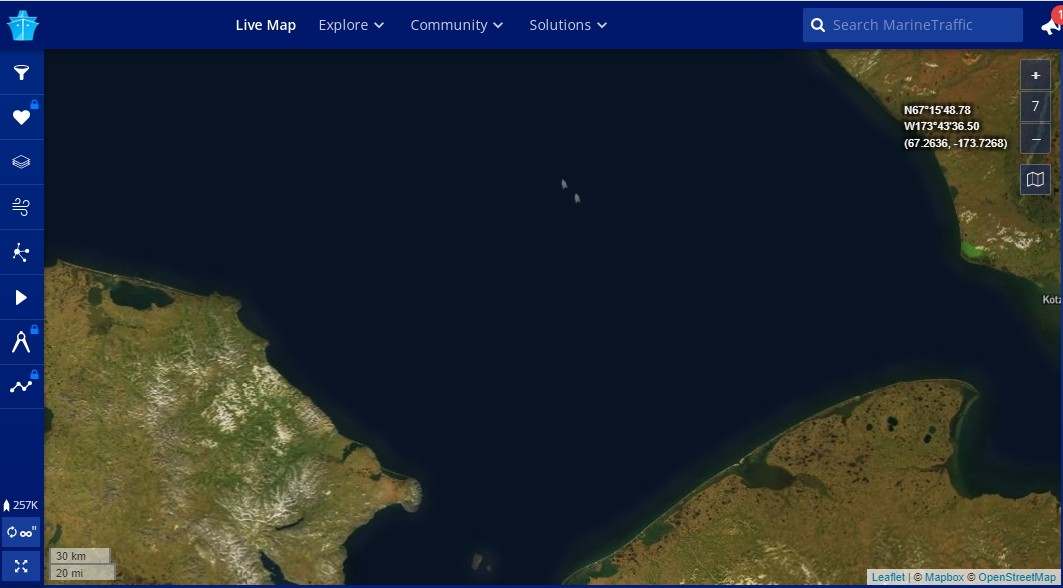Open the route planner line icon
The width and height of the screenshot is (1063, 588).
pyautogui.click(x=21, y=386)
